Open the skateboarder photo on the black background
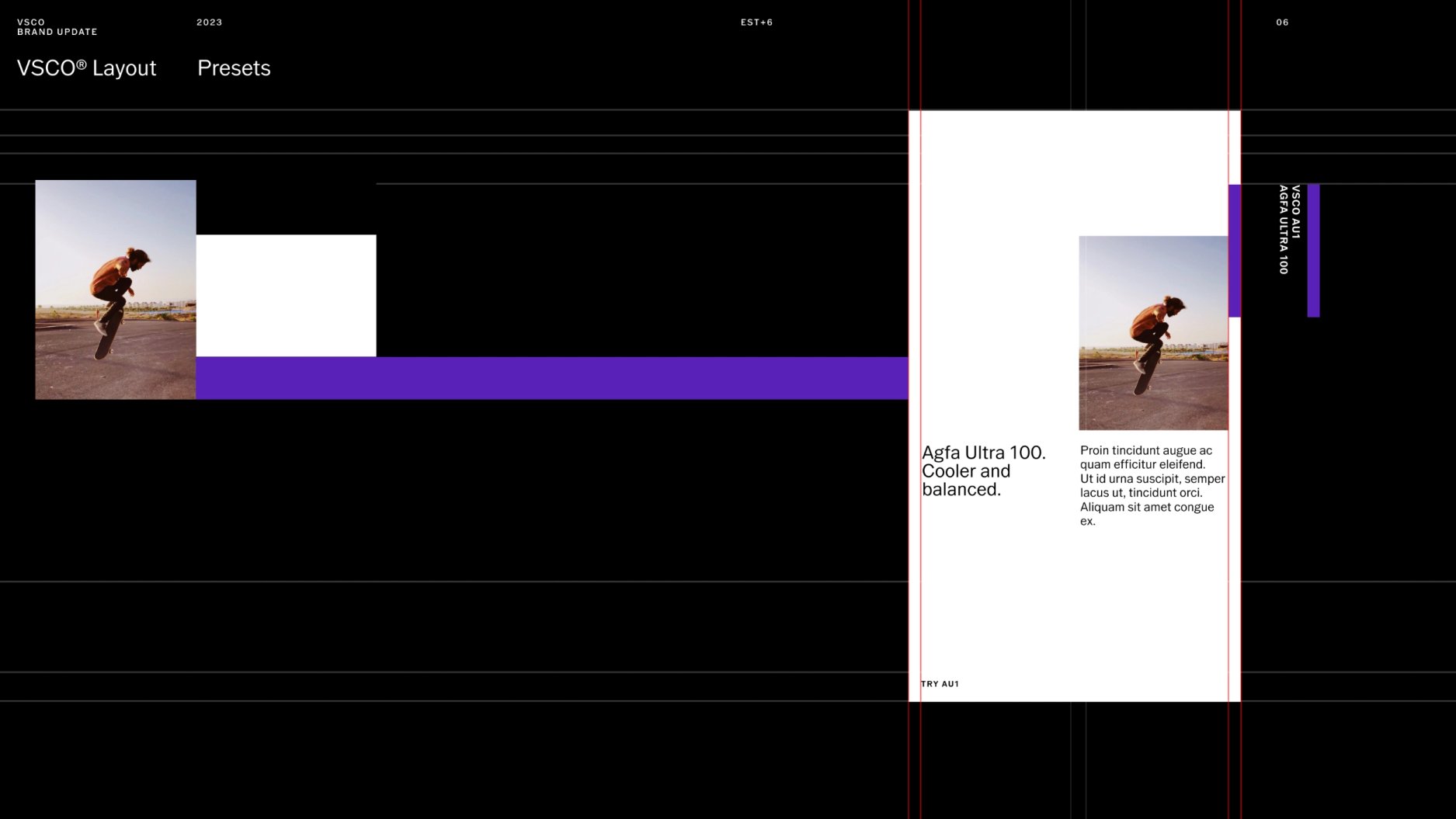Image resolution: width=1456 pixels, height=819 pixels. 116,290
